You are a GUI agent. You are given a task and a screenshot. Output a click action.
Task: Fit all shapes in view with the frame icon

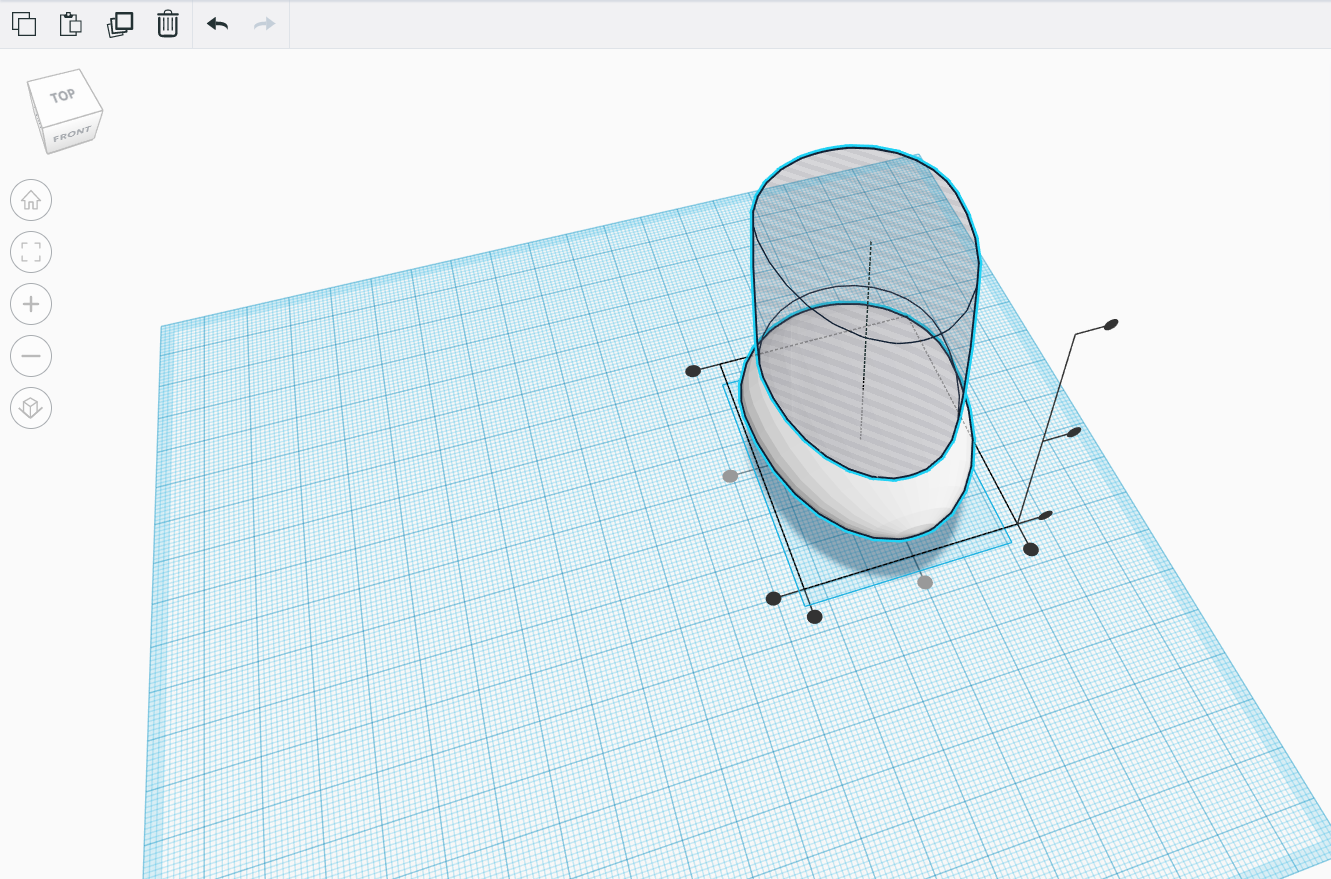31,252
